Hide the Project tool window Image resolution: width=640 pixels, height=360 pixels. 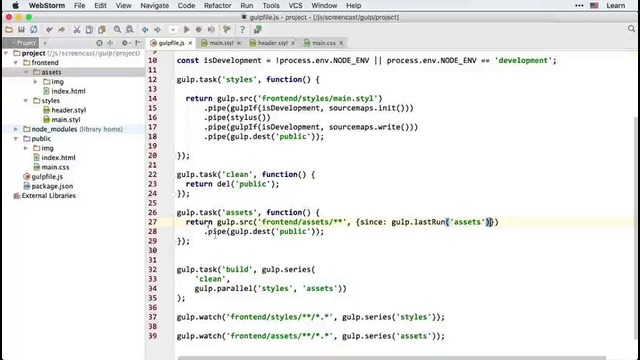point(138,43)
